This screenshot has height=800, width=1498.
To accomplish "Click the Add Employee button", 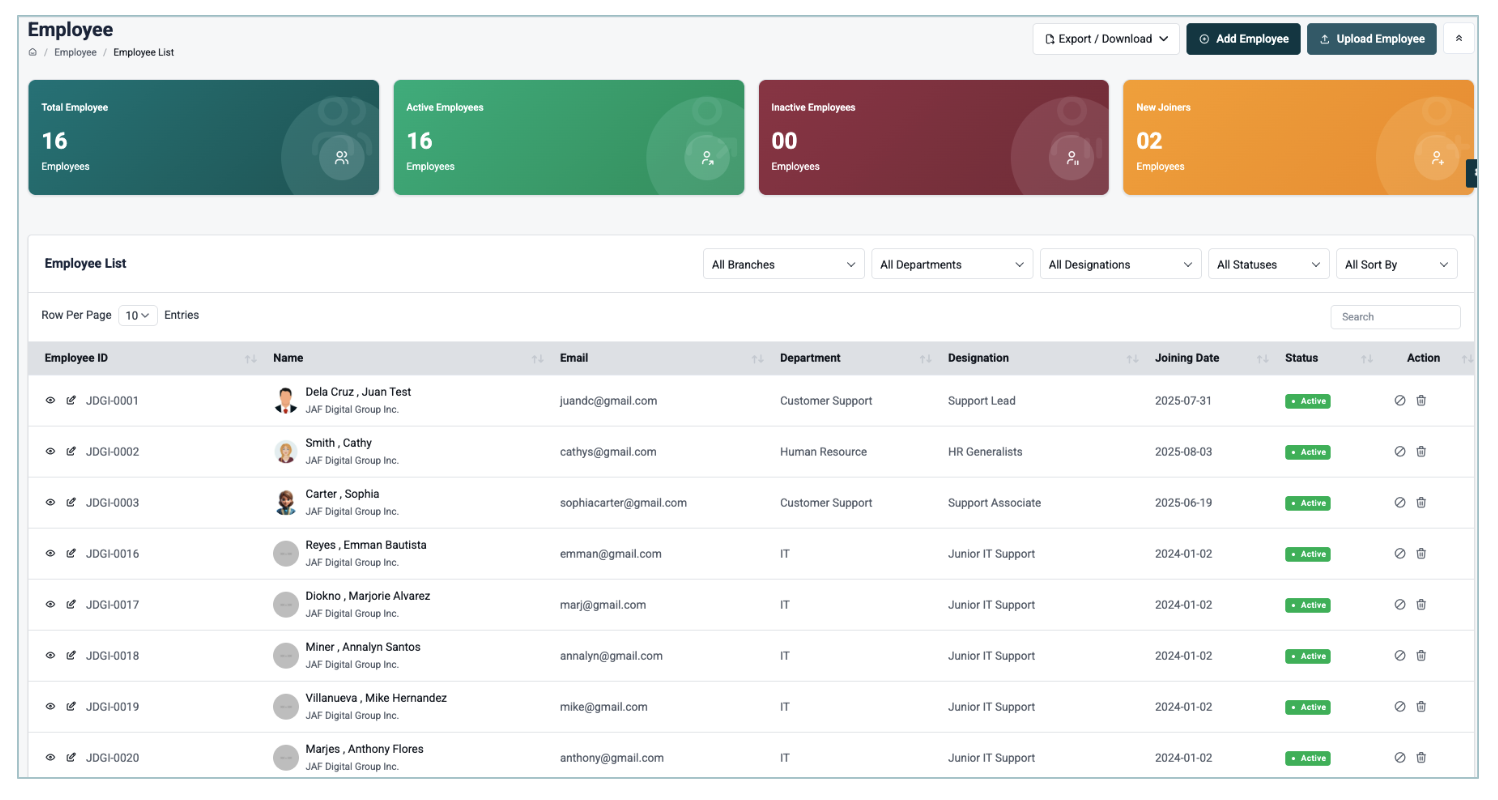I will [x=1243, y=39].
